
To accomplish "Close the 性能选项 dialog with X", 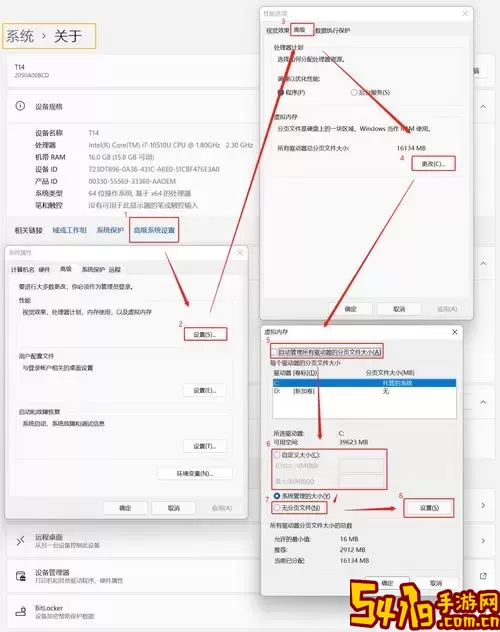I will click(x=465, y=14).
